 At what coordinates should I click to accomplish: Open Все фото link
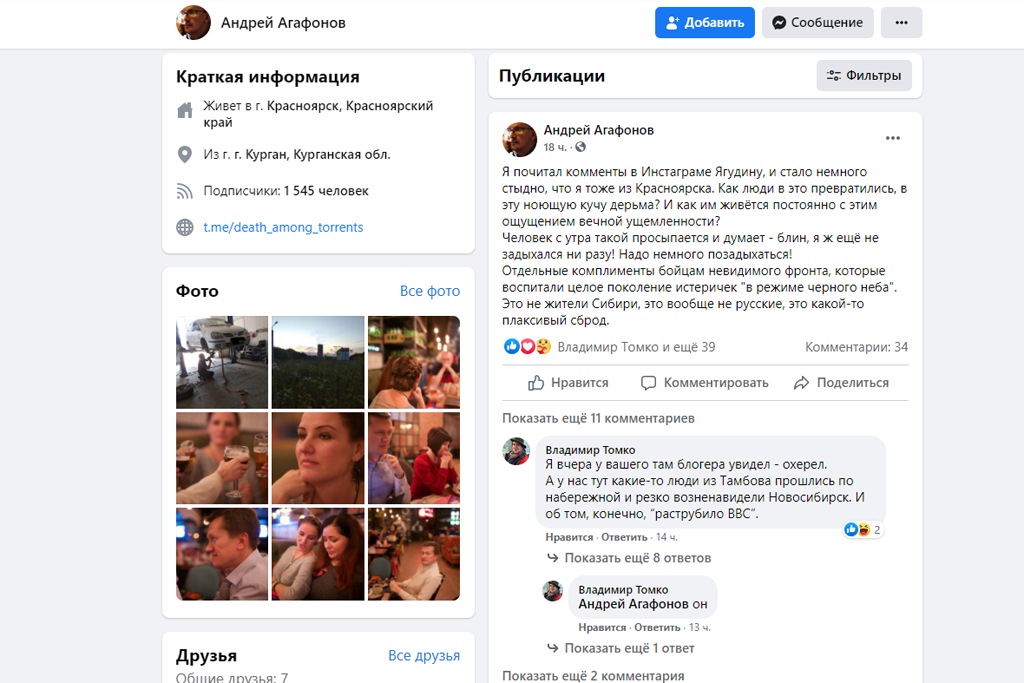point(430,291)
